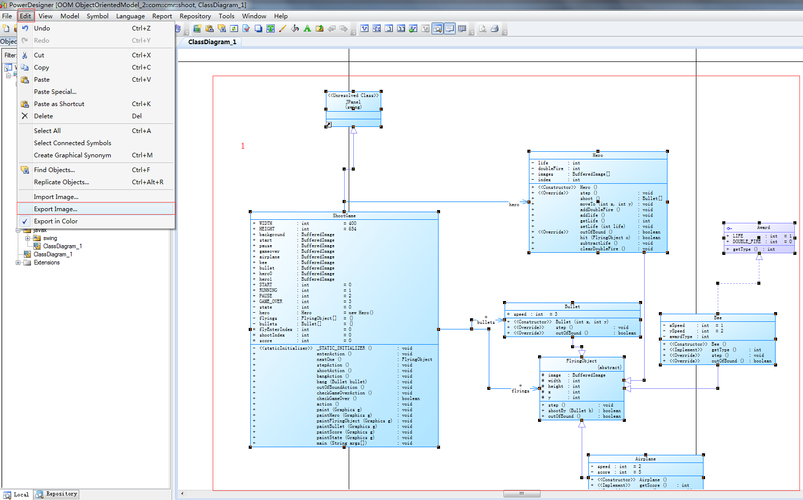
Task: Select the FlyingObject abstract class box
Action: point(581,388)
